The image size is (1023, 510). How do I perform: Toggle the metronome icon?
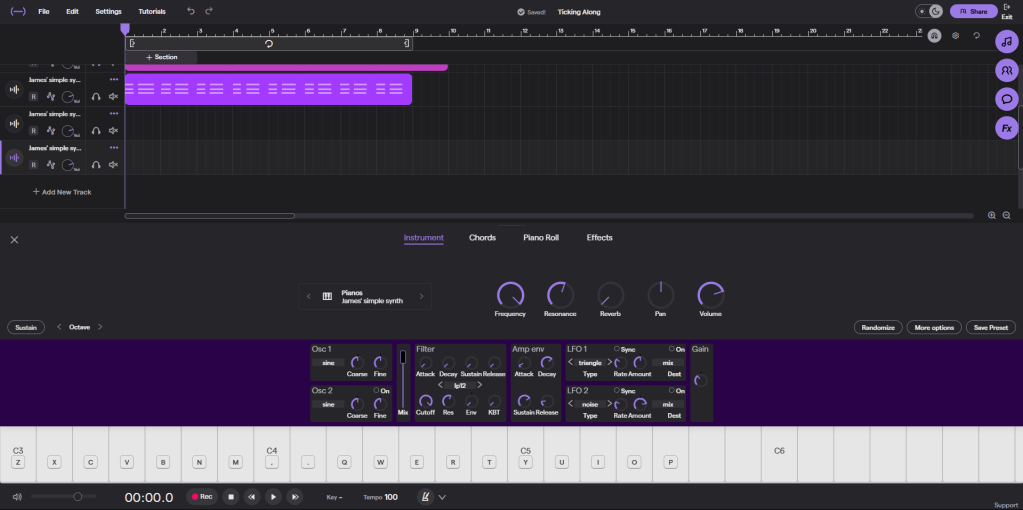pyautogui.click(x=425, y=497)
